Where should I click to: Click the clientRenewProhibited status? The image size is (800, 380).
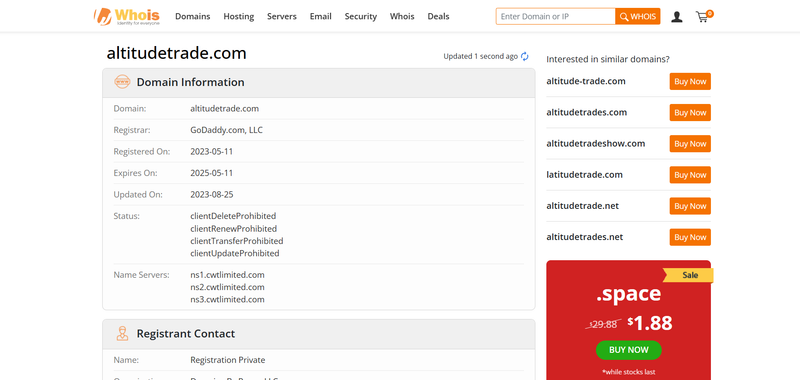[x=234, y=229]
